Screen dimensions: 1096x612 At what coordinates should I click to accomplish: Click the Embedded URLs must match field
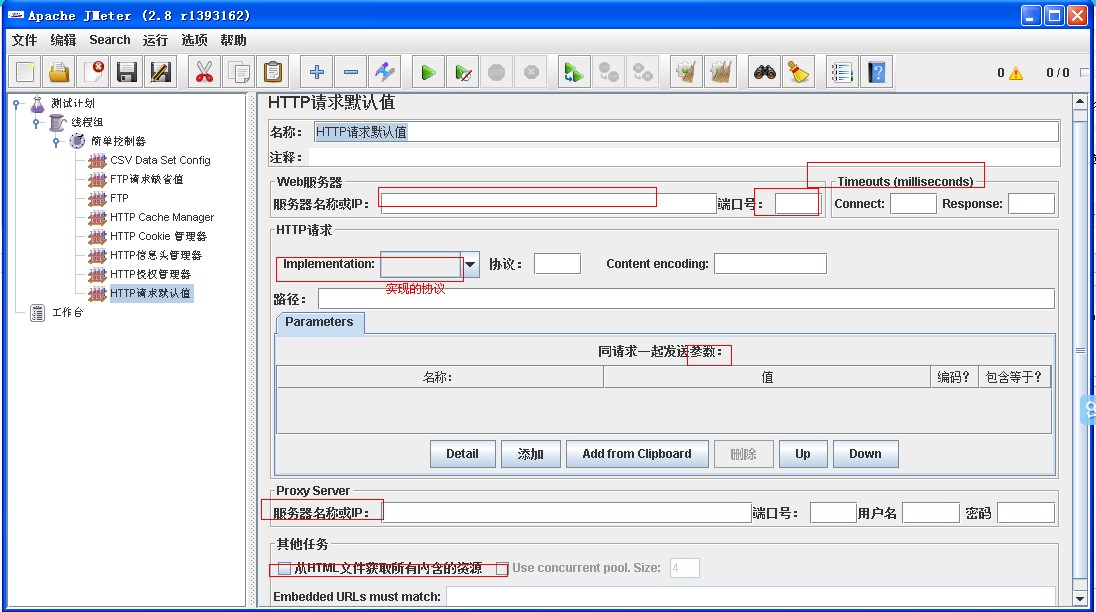tap(751, 597)
